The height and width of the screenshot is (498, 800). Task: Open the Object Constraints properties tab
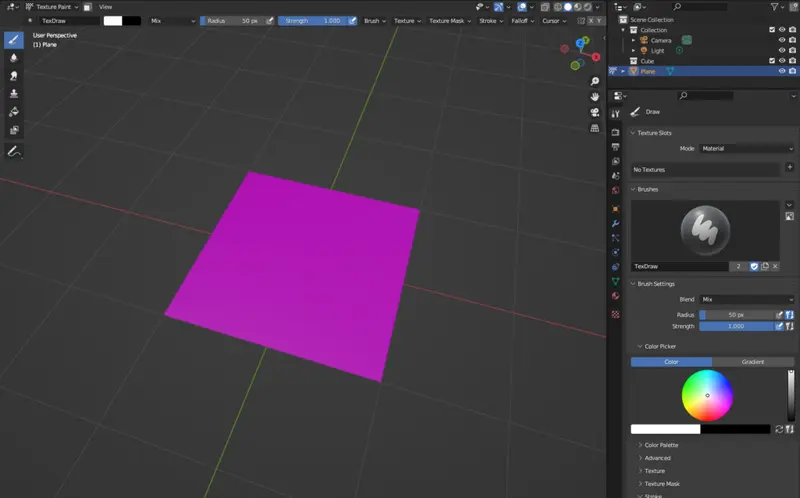(x=615, y=267)
